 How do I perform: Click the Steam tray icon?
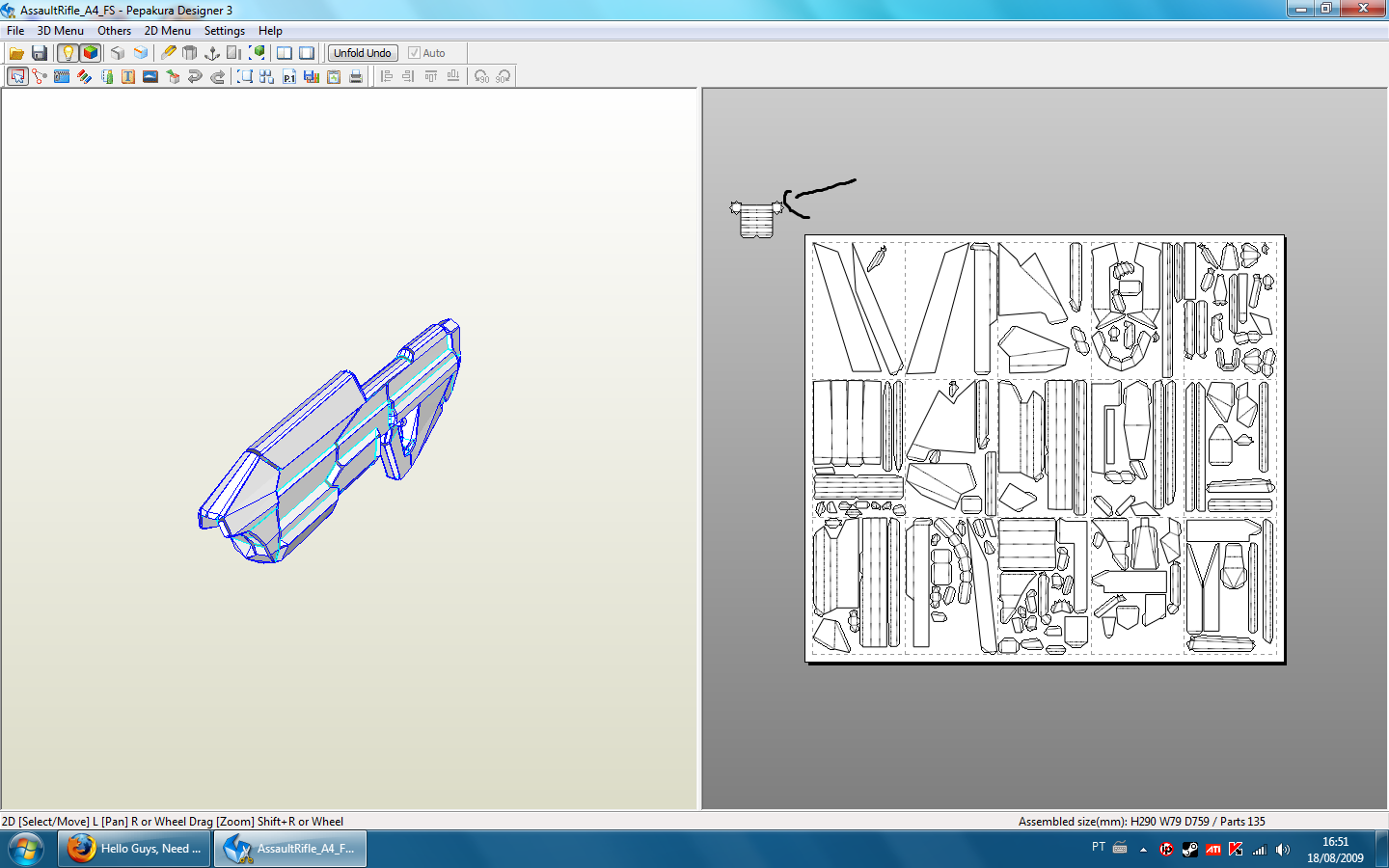tap(1189, 850)
